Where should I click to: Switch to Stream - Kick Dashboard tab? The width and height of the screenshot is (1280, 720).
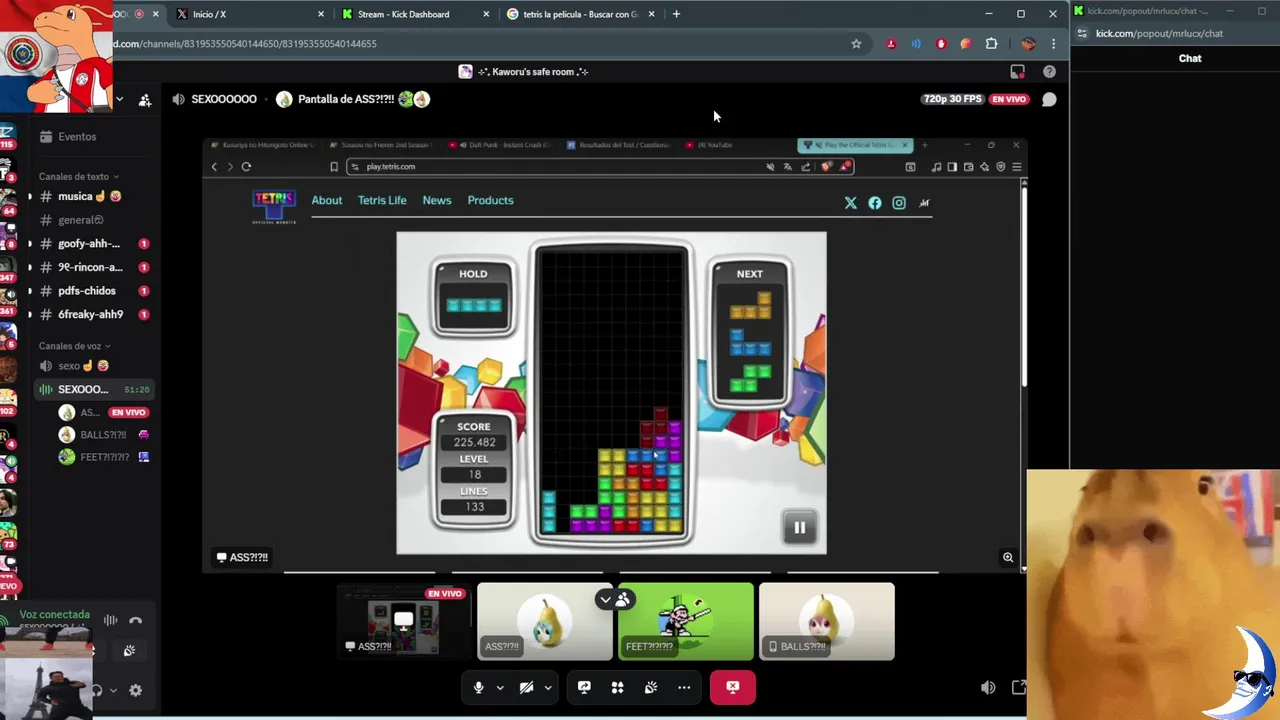(415, 14)
